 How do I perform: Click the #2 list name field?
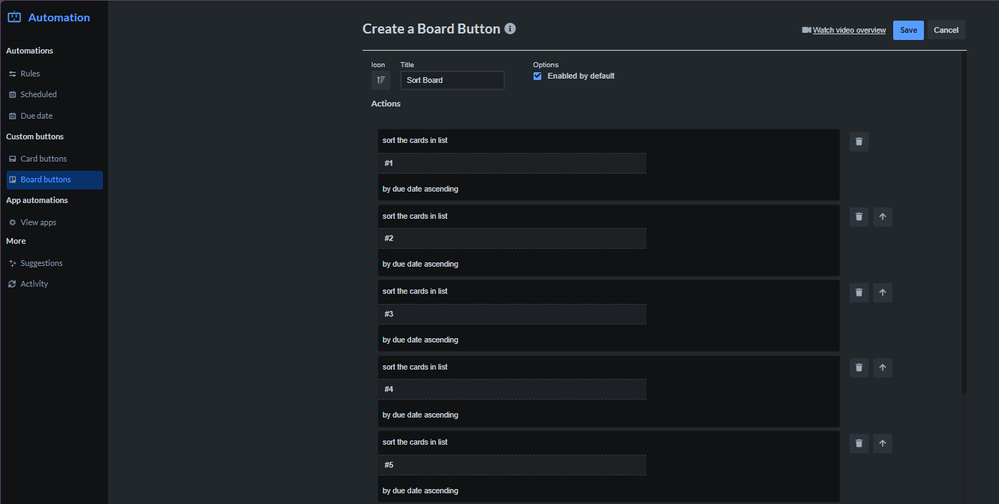[x=512, y=238]
